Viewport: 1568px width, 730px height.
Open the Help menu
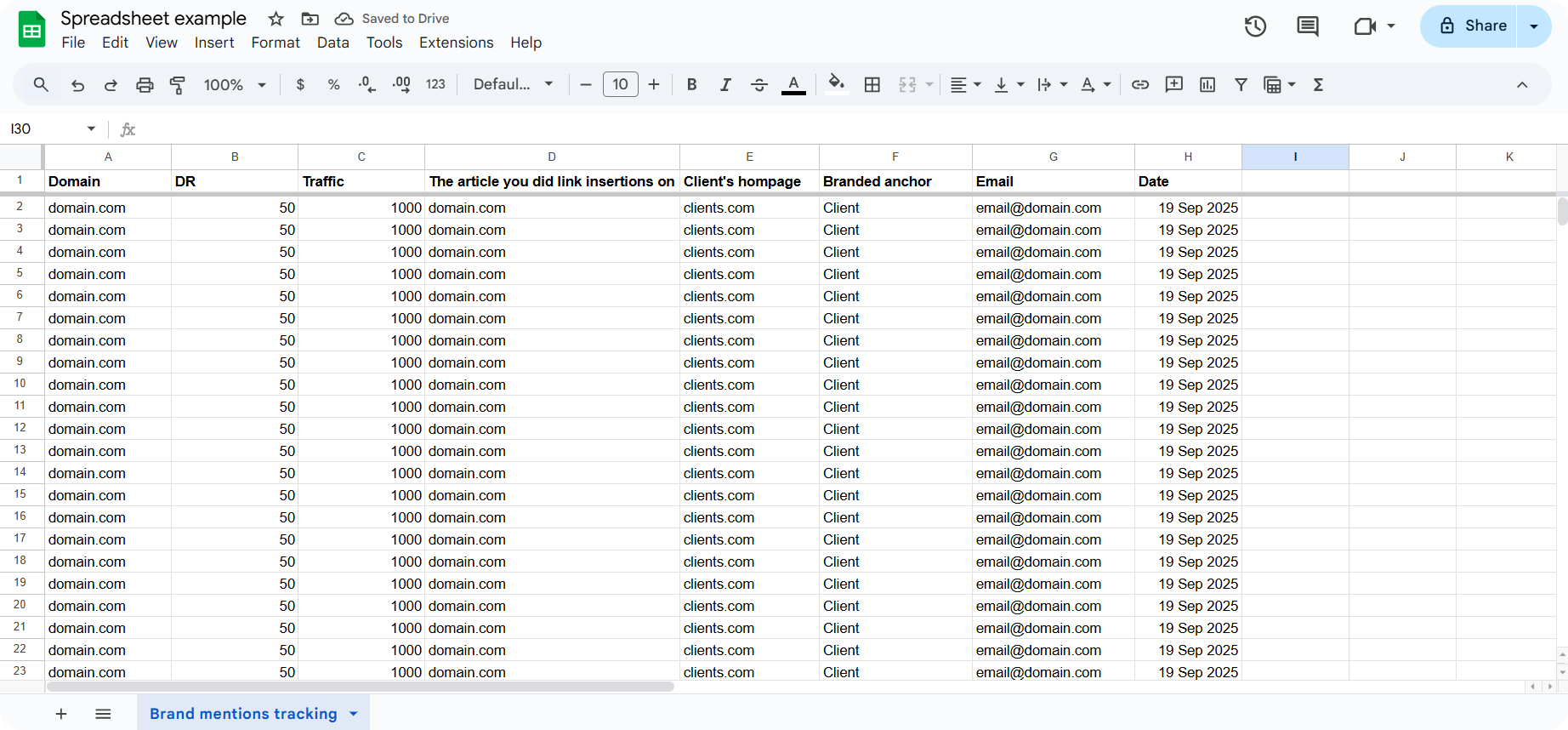(526, 43)
